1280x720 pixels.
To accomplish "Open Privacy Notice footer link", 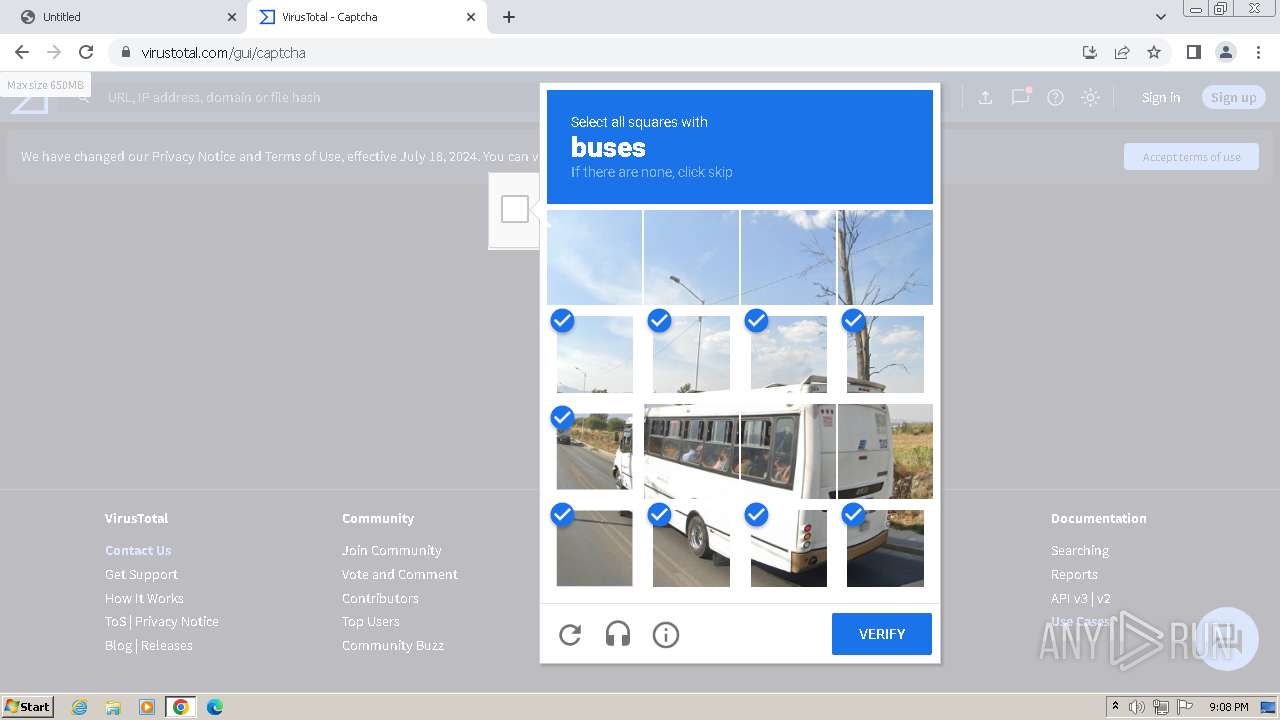I will (x=177, y=621).
